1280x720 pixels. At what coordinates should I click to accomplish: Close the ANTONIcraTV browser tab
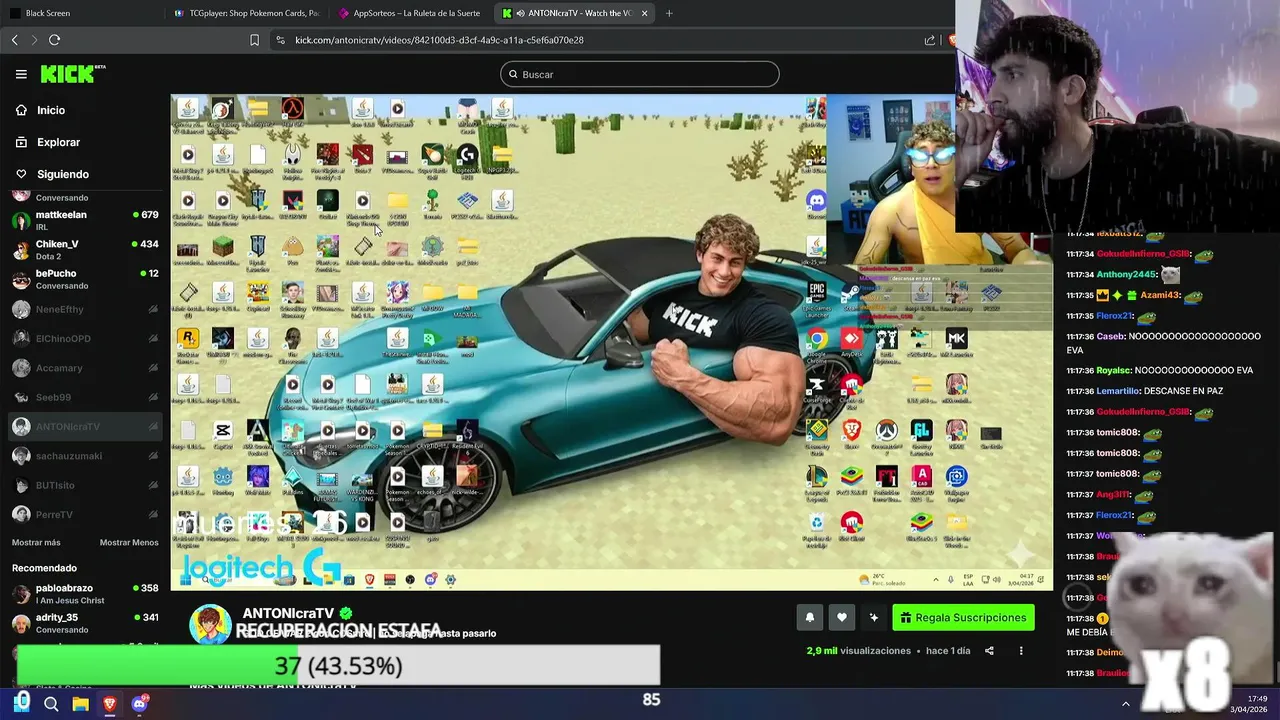tap(645, 13)
